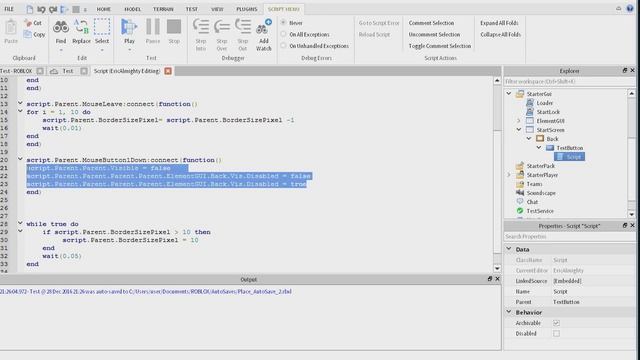Image resolution: width=640 pixels, height=360 pixels.
Task: Collapse the Data properties section
Action: tap(509, 249)
